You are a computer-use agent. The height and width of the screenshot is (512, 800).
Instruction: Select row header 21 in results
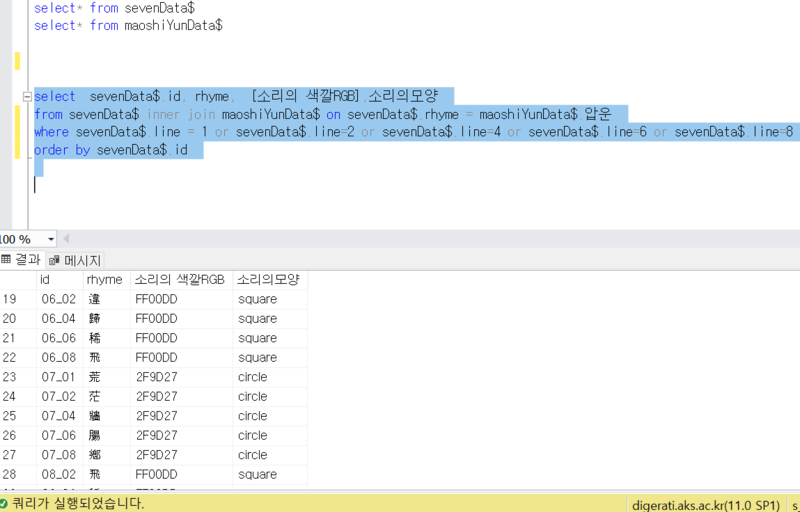(x=18, y=338)
